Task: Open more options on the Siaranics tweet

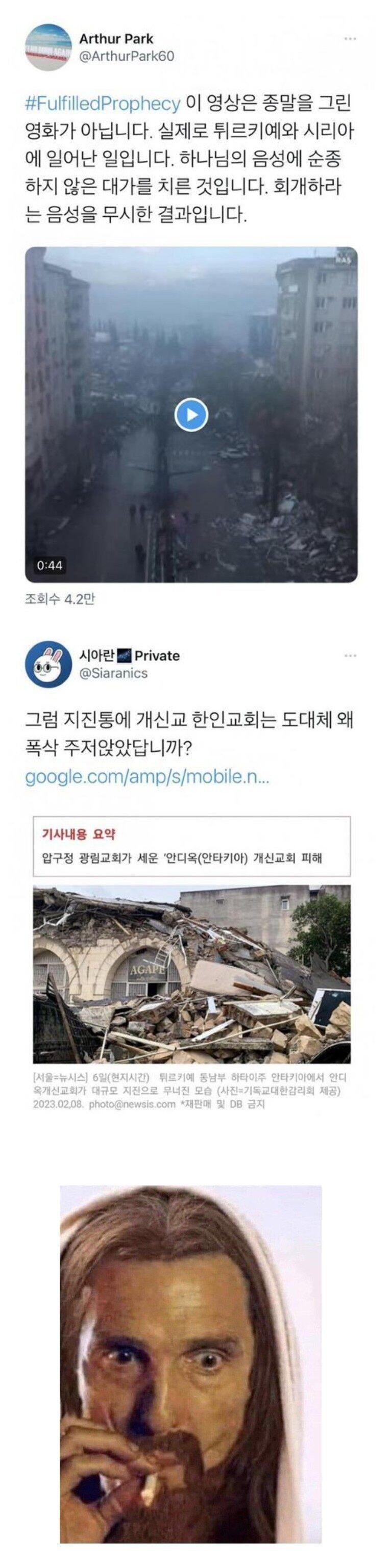Action: tap(350, 655)
